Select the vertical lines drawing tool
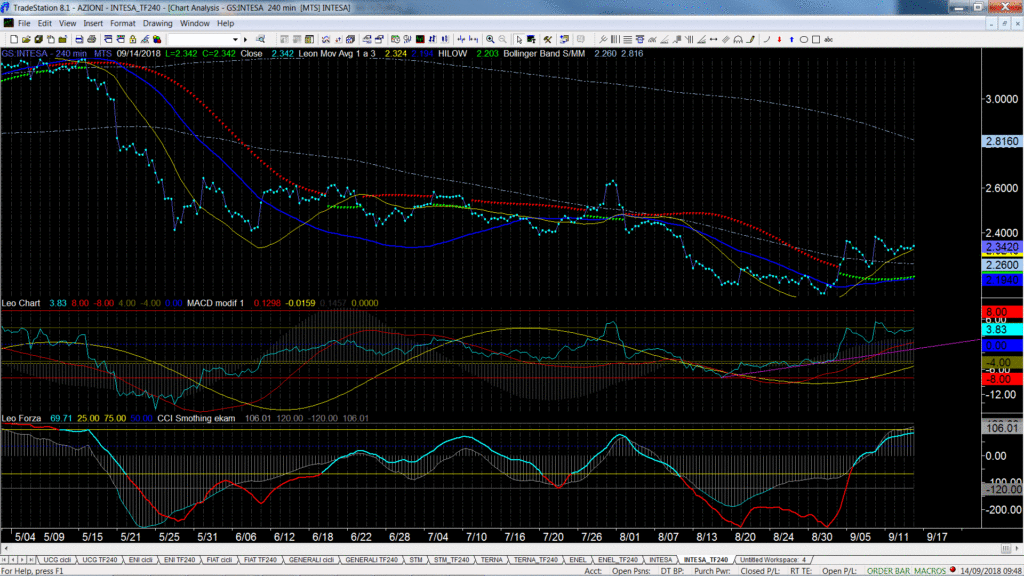1024x576 pixels. click(615, 40)
